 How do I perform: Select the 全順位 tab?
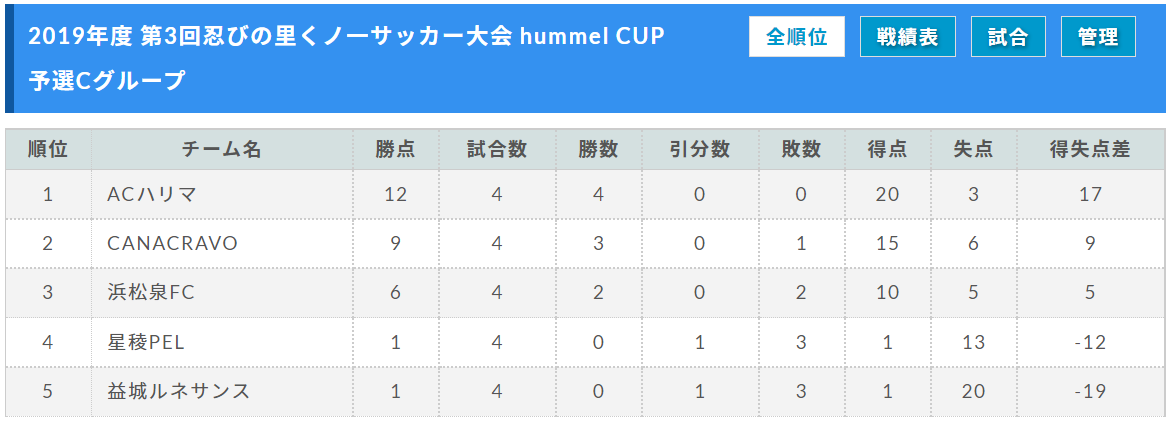tap(797, 37)
